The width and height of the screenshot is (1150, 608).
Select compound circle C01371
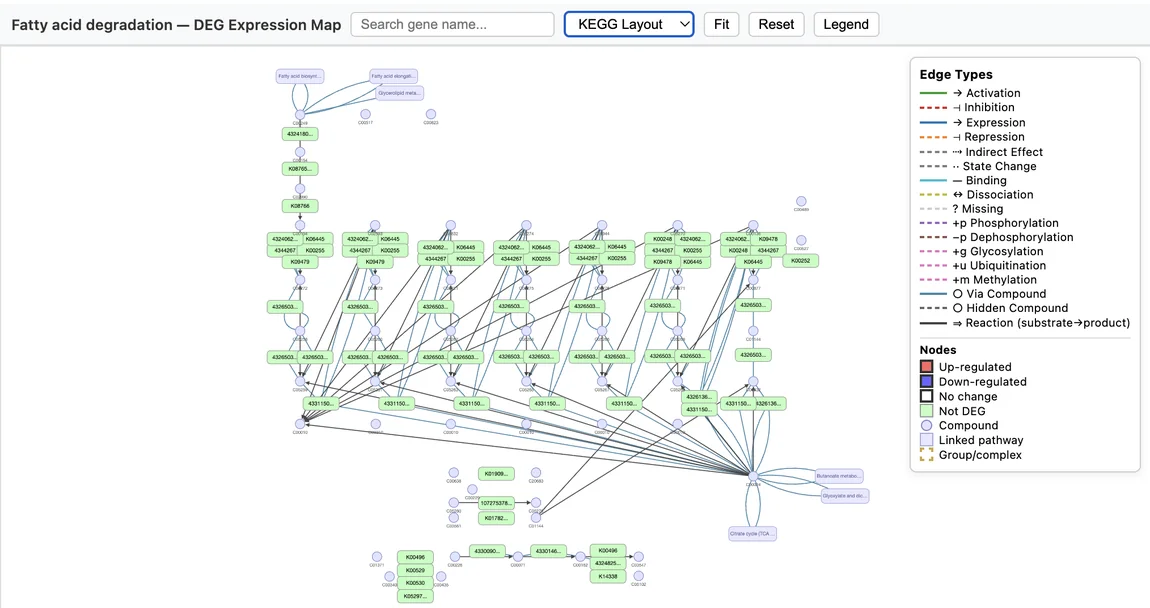[x=377, y=557]
